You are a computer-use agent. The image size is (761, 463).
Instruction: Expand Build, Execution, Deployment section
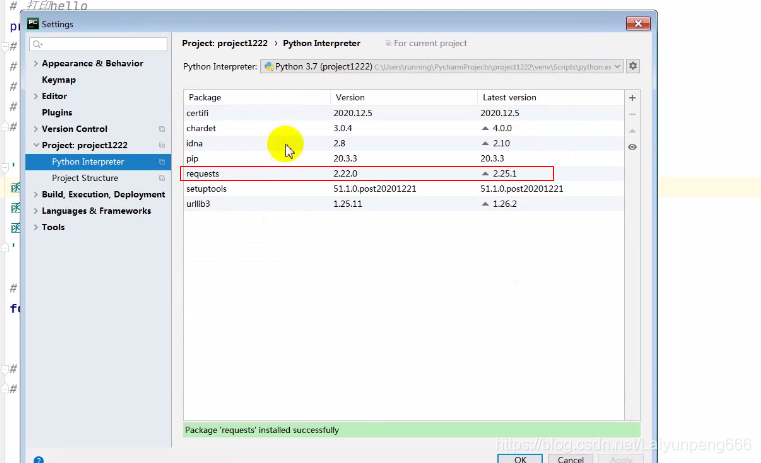point(35,195)
